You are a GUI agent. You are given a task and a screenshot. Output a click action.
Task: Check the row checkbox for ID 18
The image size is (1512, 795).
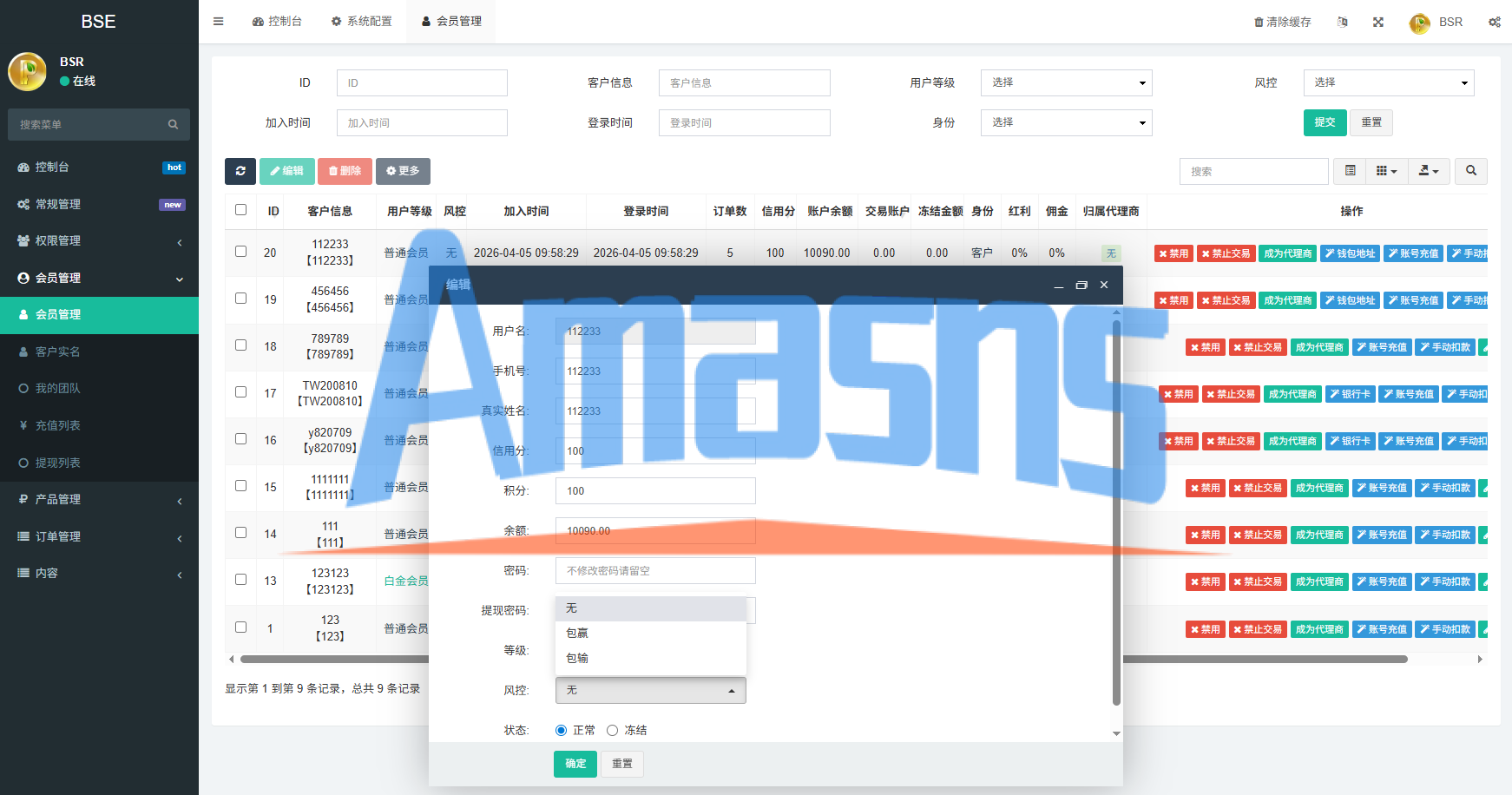241,345
